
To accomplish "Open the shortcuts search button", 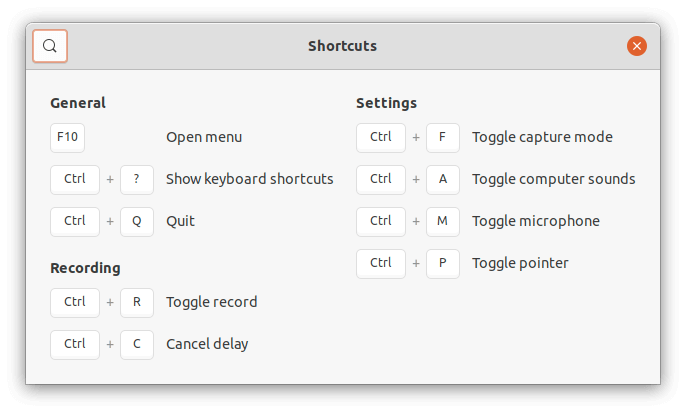I will 50,46.
